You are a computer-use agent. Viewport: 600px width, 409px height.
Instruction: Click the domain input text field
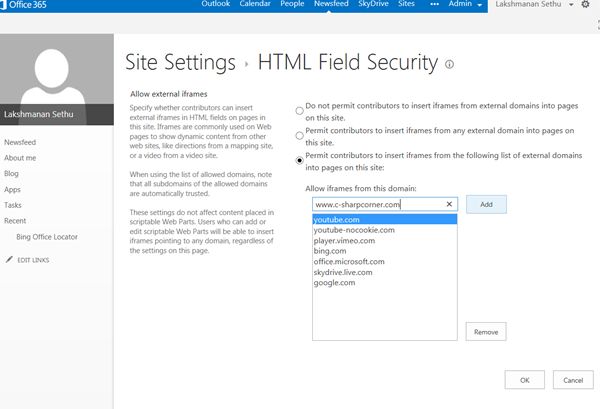click(376, 204)
